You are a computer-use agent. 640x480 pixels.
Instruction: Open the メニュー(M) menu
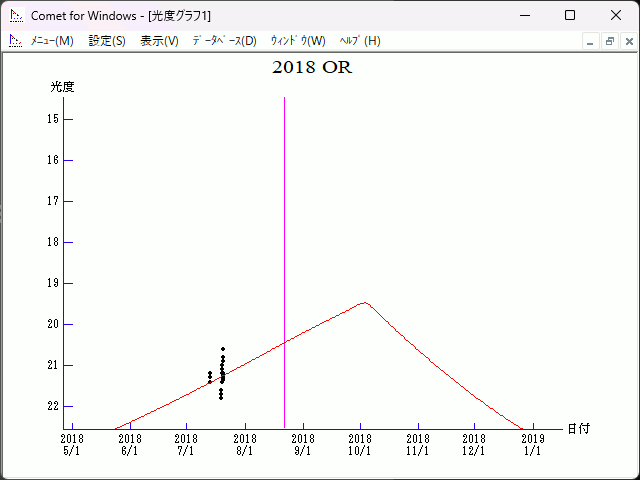tap(52, 41)
